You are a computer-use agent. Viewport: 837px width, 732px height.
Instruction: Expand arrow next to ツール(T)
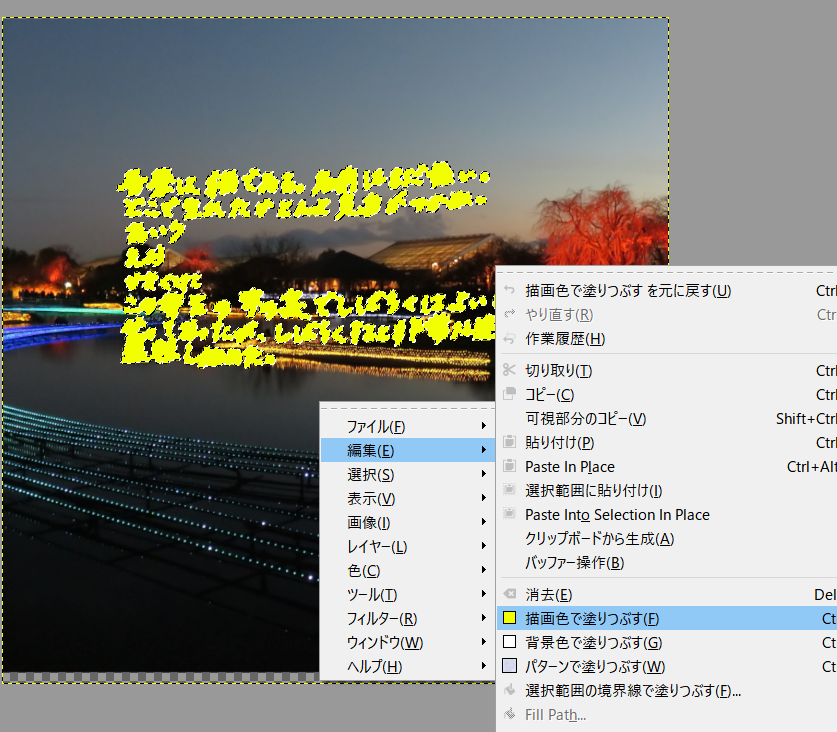coord(484,594)
